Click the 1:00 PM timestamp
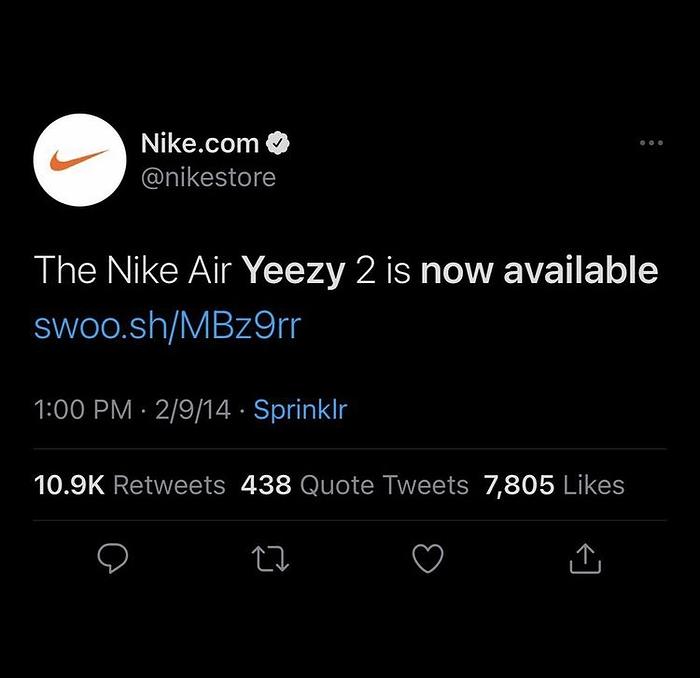Screen dimensions: 700x678 83,409
